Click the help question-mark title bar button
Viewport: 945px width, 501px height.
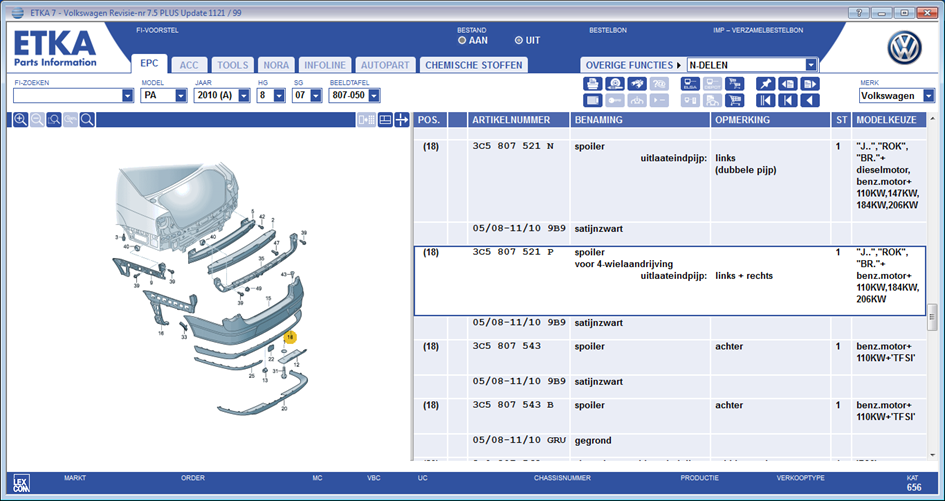click(x=858, y=12)
